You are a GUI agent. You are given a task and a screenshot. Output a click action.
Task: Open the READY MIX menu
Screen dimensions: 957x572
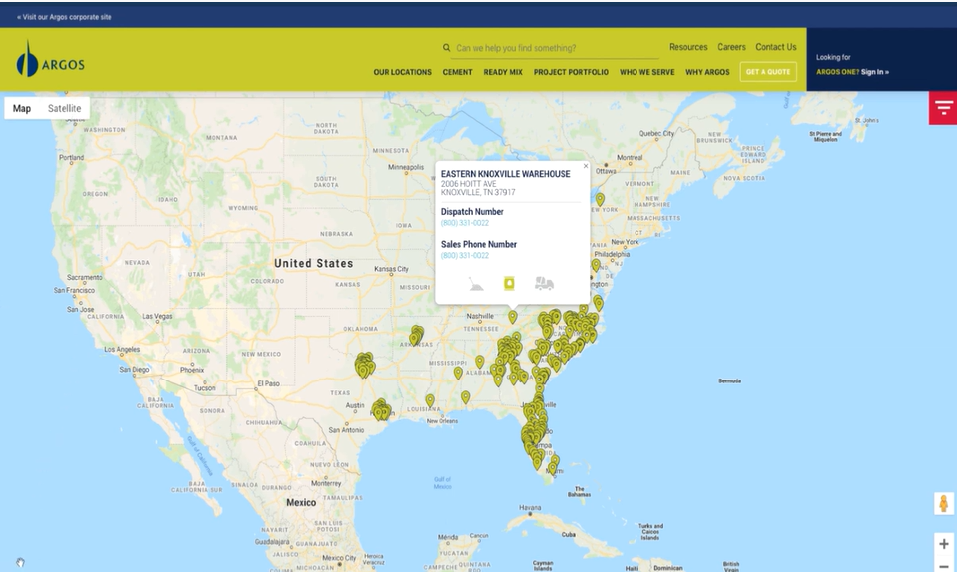click(503, 72)
